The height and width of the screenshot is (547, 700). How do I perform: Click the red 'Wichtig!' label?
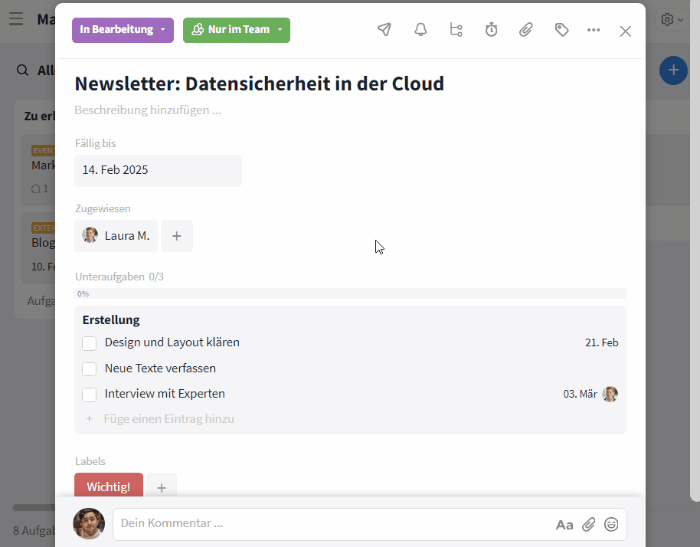click(x=108, y=486)
